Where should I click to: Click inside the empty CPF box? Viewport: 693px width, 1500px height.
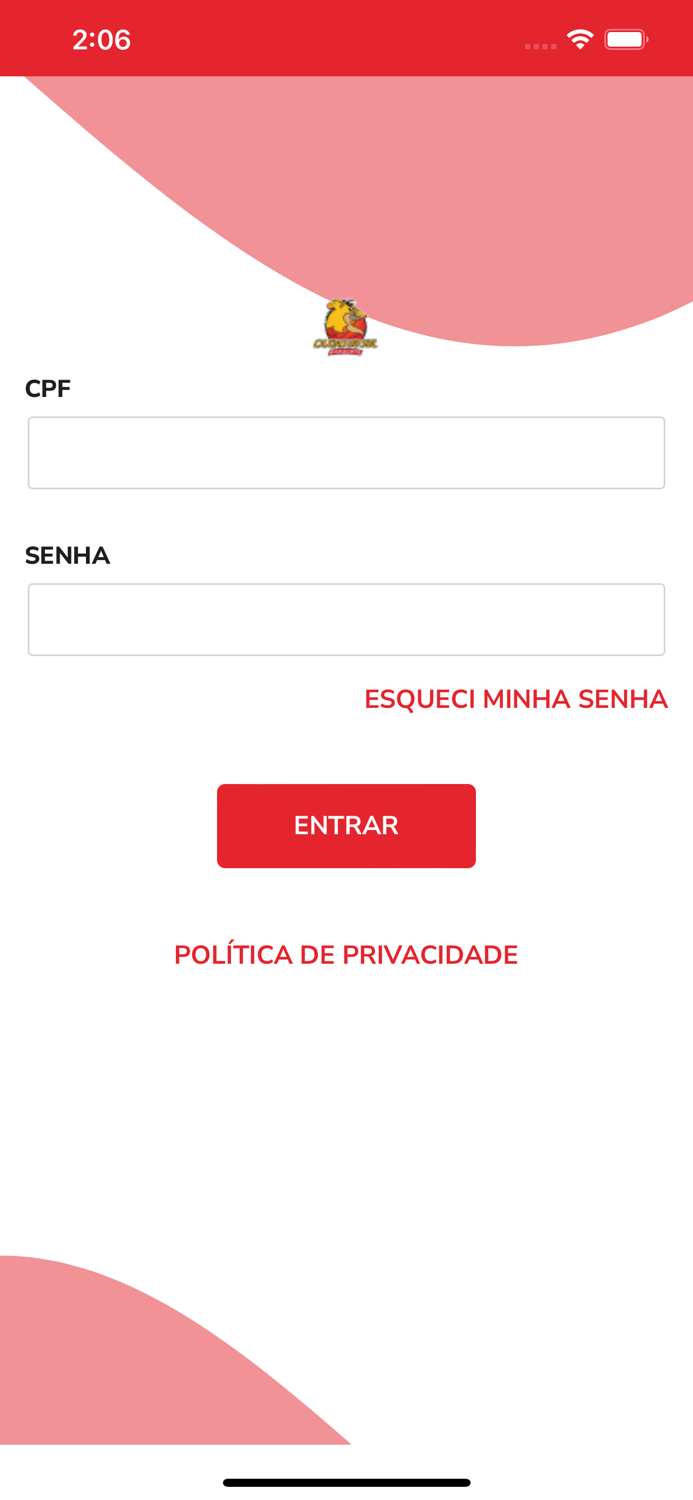pyautogui.click(x=346, y=452)
